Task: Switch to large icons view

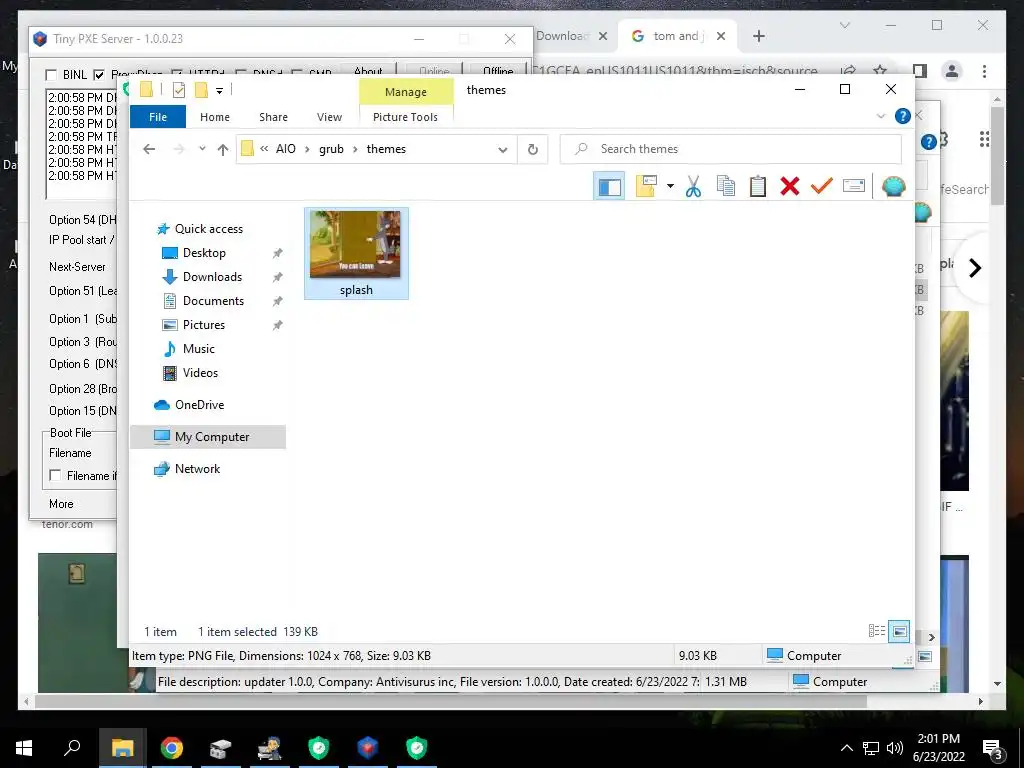Action: [x=899, y=631]
